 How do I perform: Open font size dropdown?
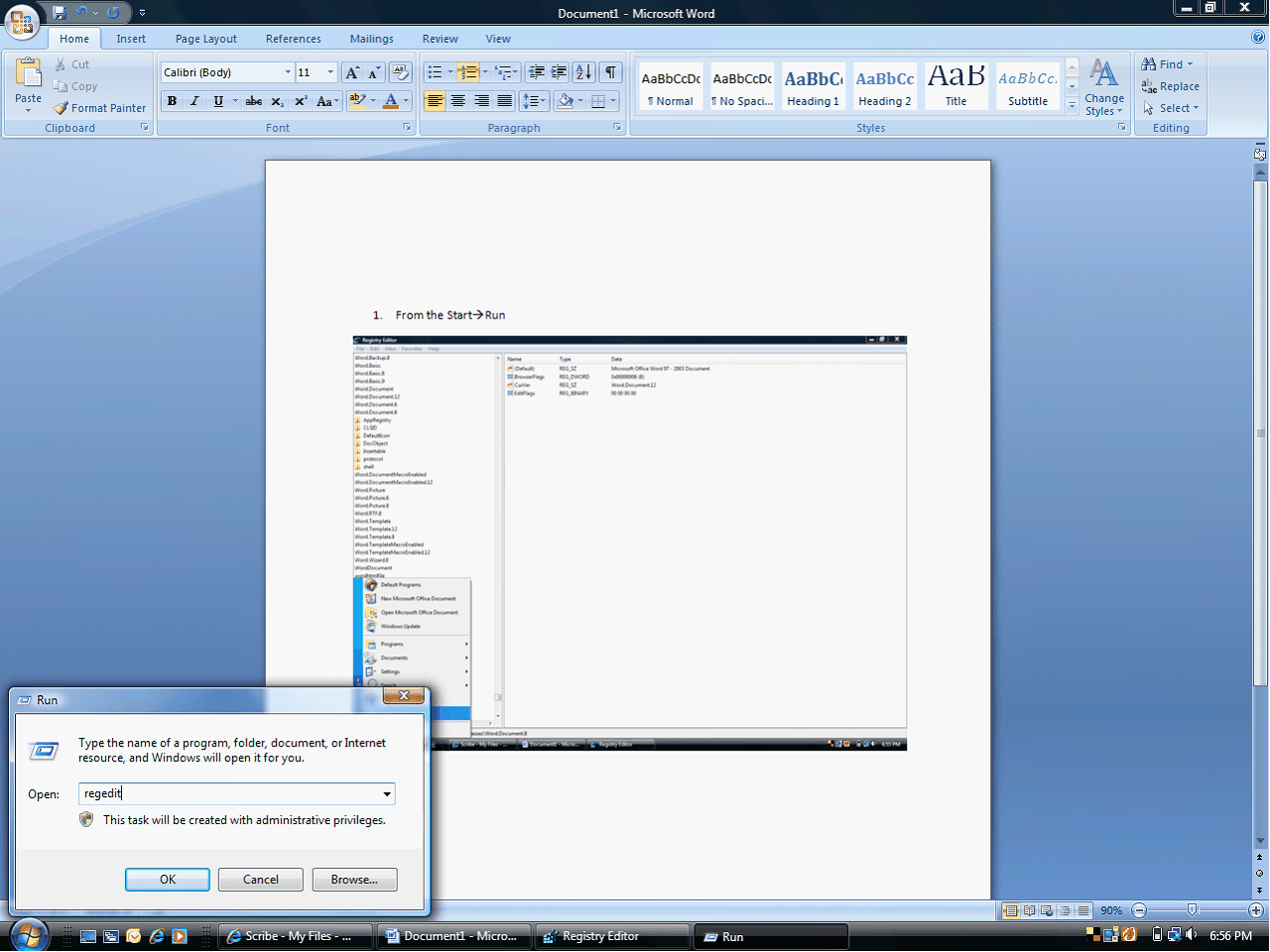click(x=330, y=72)
